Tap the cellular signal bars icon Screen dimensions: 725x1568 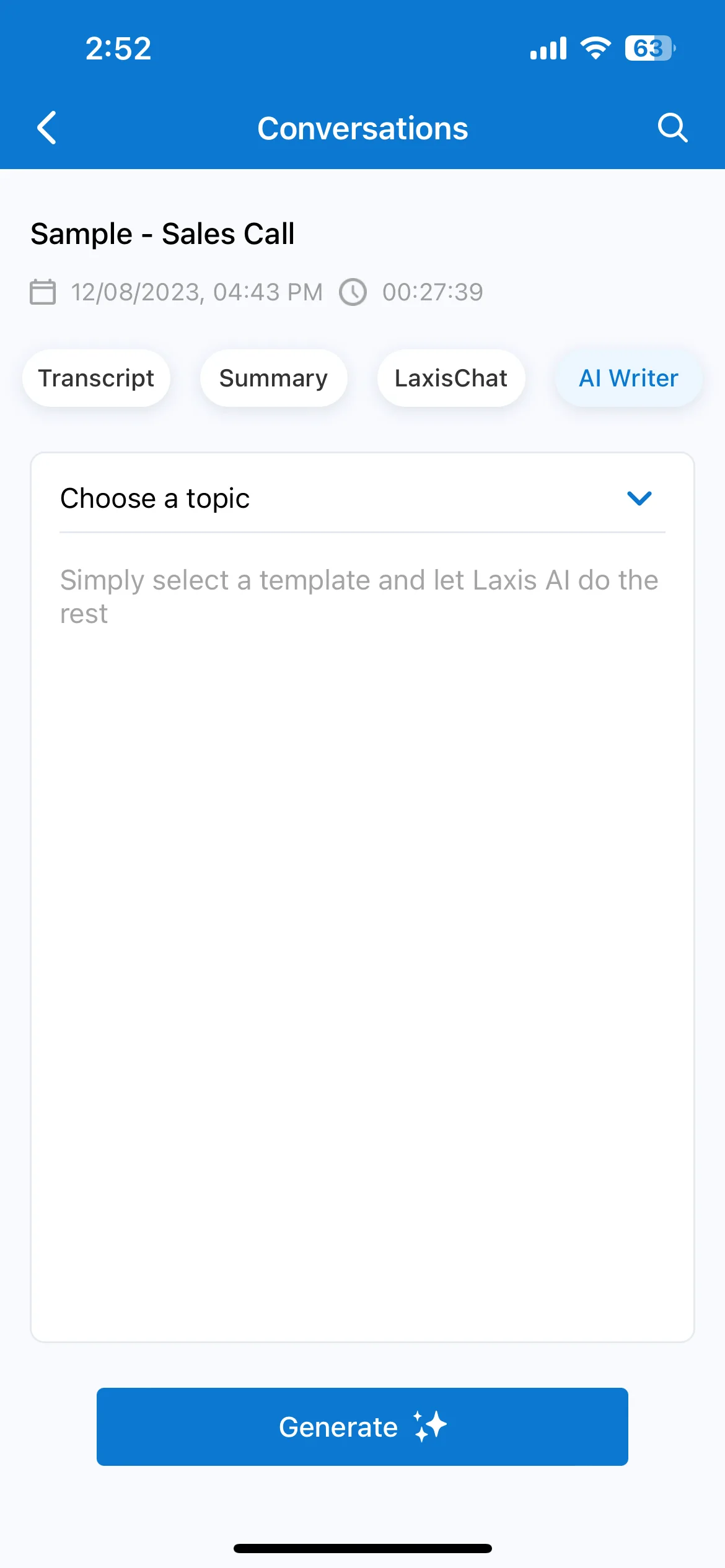pos(548,48)
